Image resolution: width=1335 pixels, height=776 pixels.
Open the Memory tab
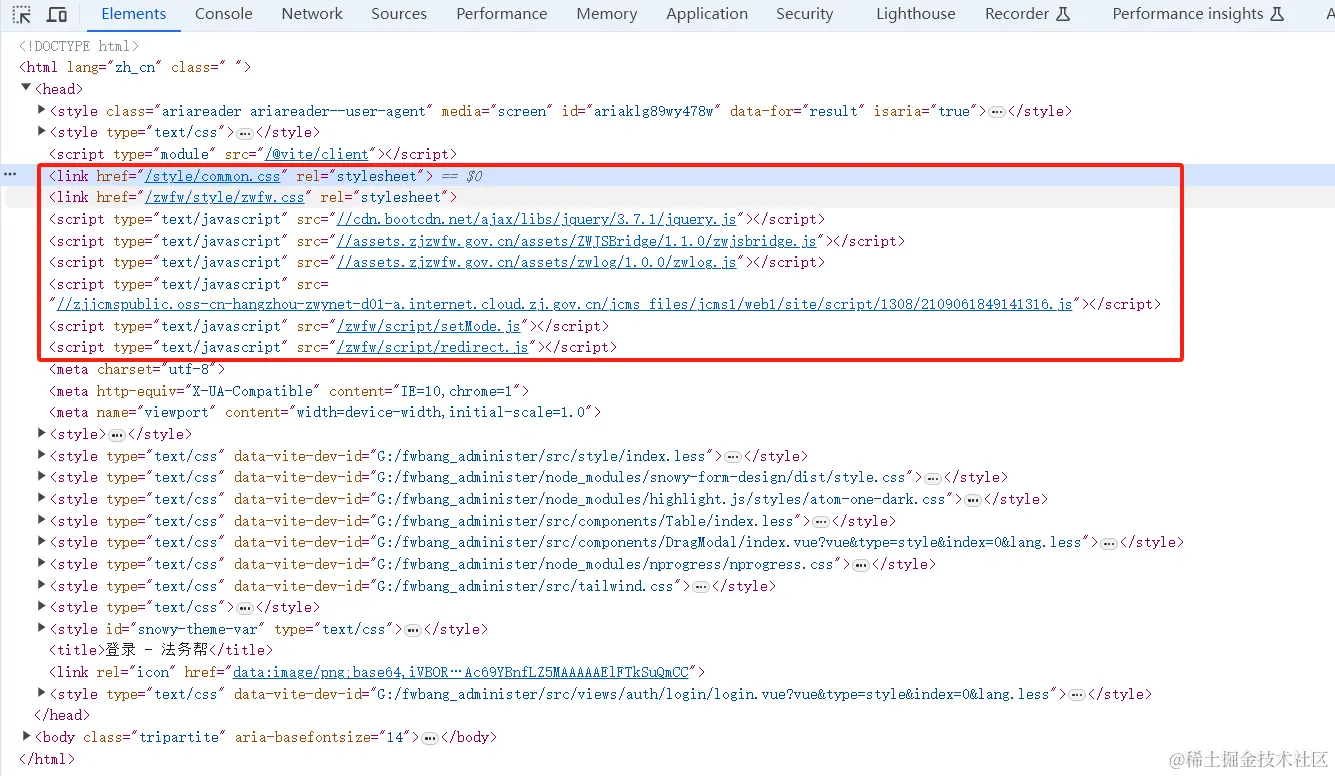point(607,14)
